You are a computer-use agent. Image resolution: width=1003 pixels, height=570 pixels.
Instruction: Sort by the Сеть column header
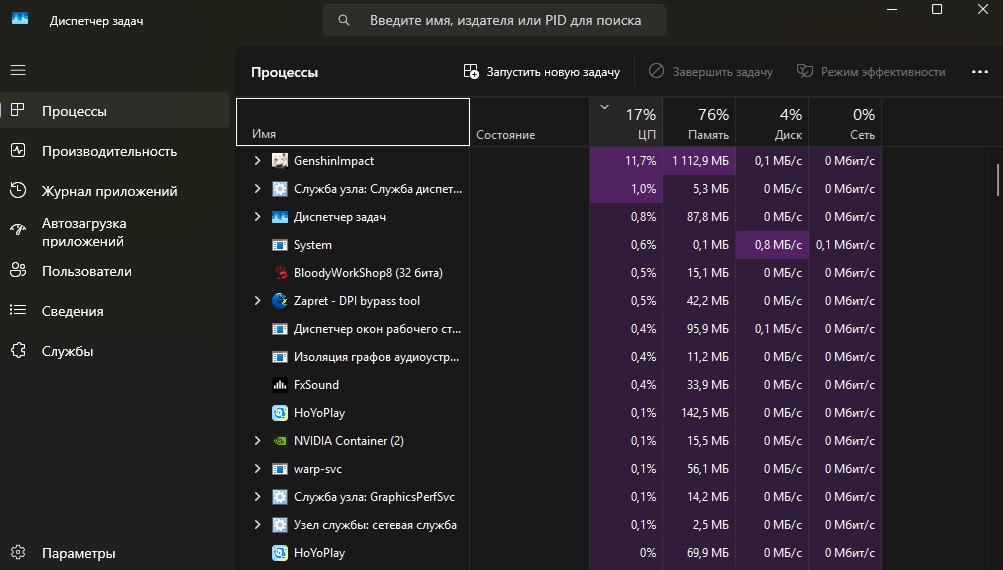pos(846,122)
